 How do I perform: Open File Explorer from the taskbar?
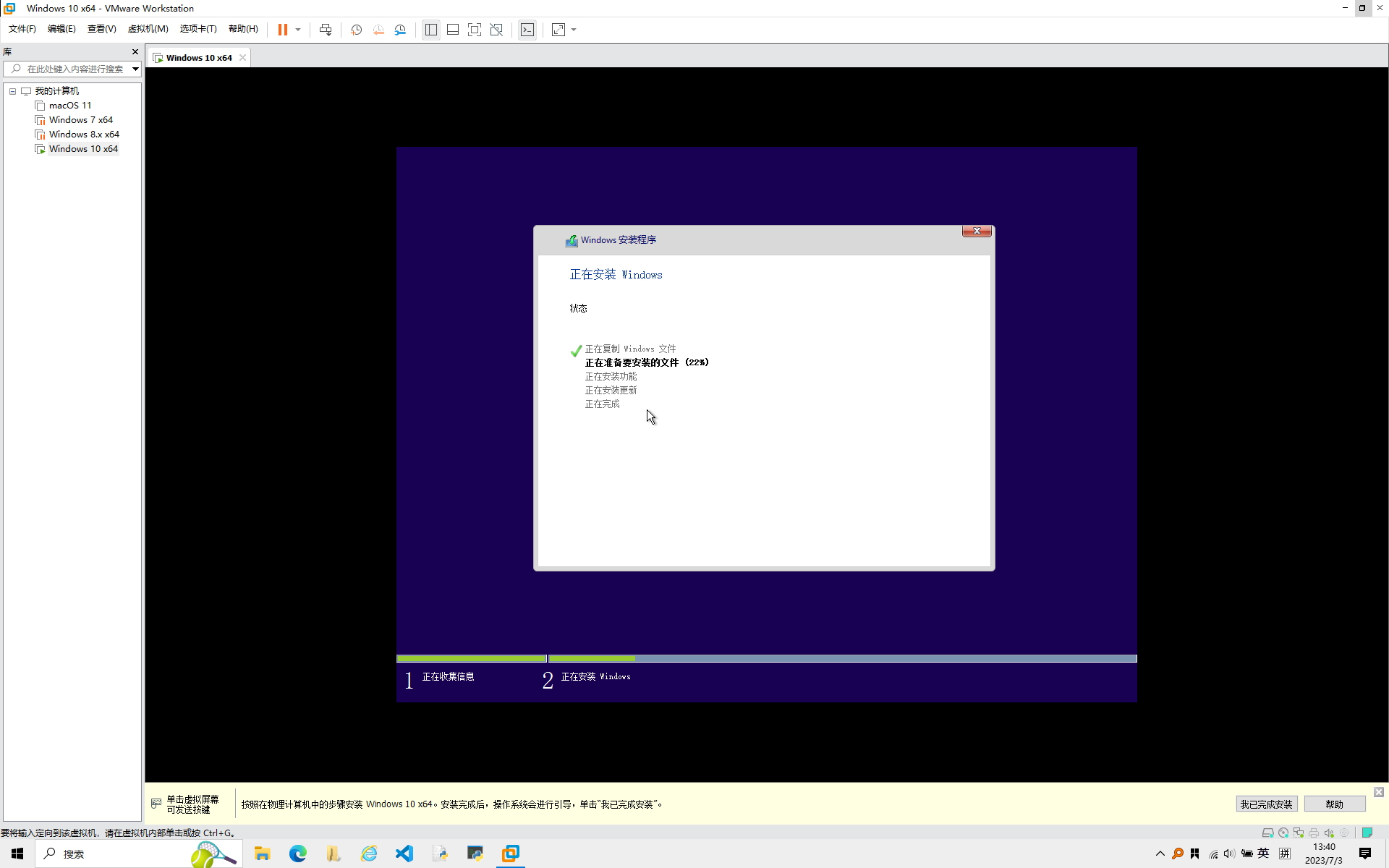(262, 854)
